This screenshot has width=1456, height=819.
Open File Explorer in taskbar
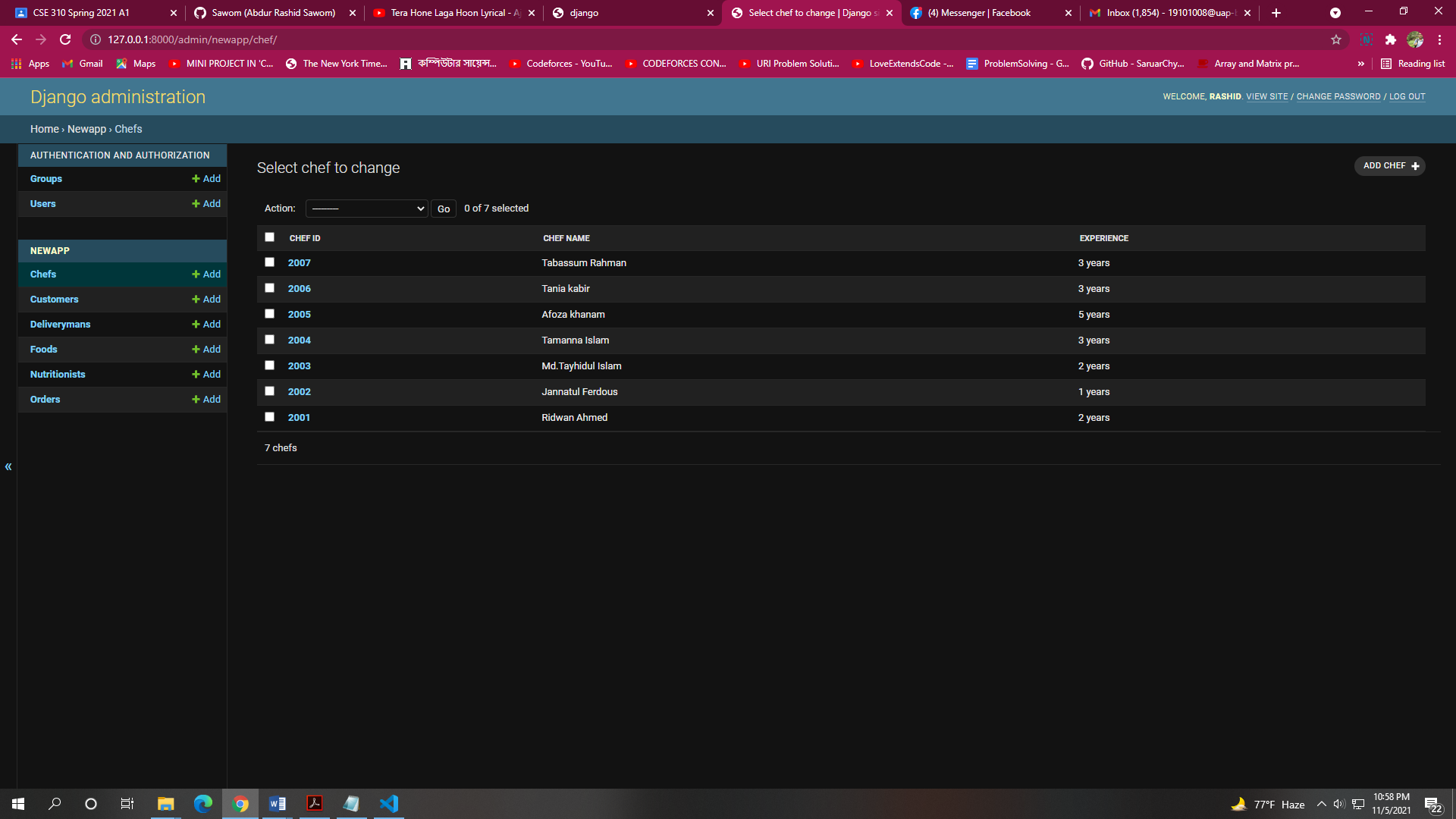pos(165,804)
